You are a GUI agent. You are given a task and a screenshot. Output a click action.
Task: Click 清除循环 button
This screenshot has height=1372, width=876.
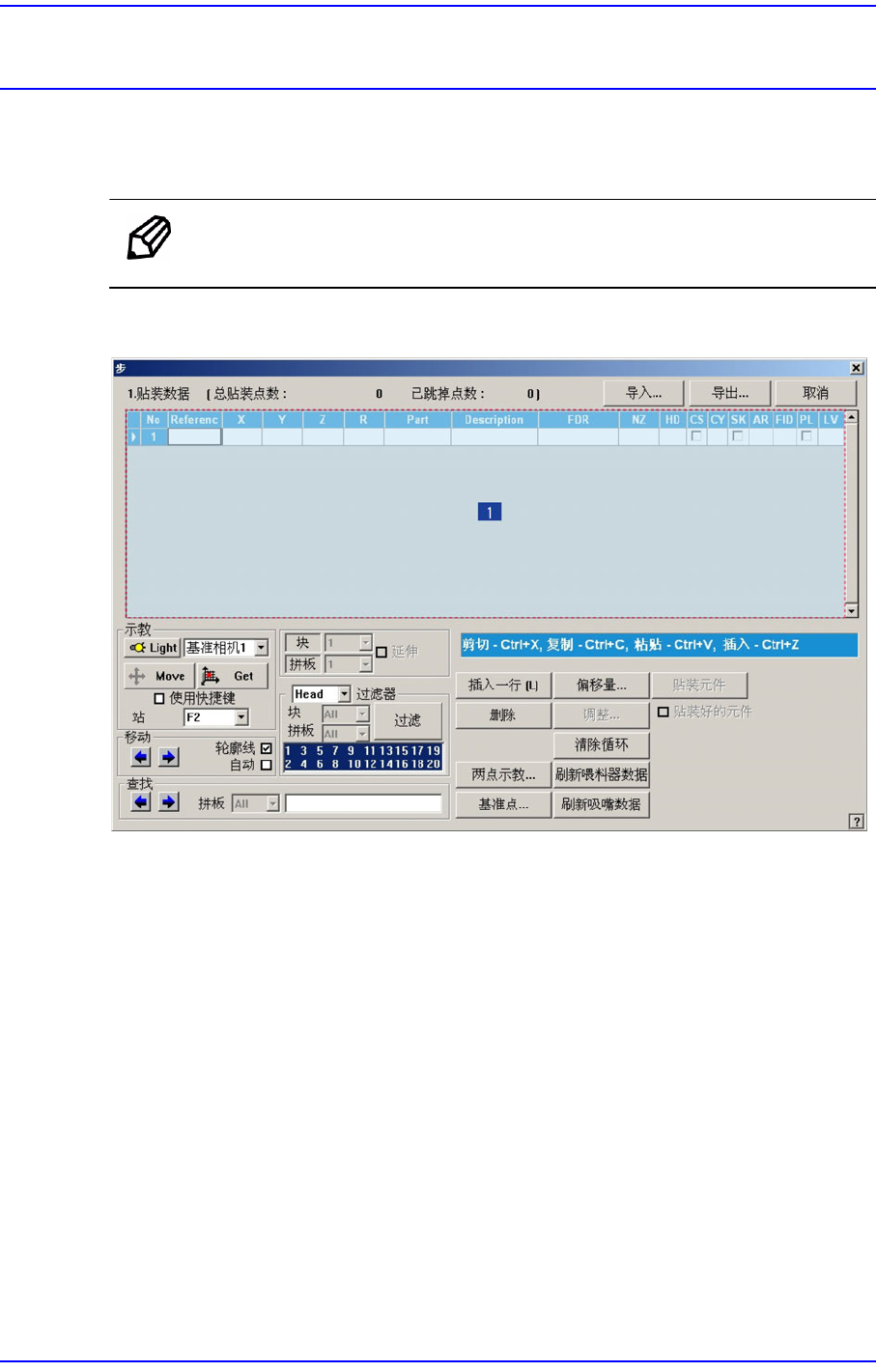tap(601, 745)
